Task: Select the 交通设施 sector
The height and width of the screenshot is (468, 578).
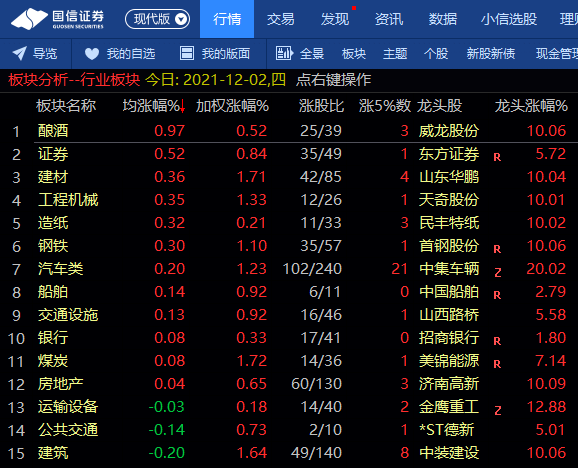Action: 68,315
